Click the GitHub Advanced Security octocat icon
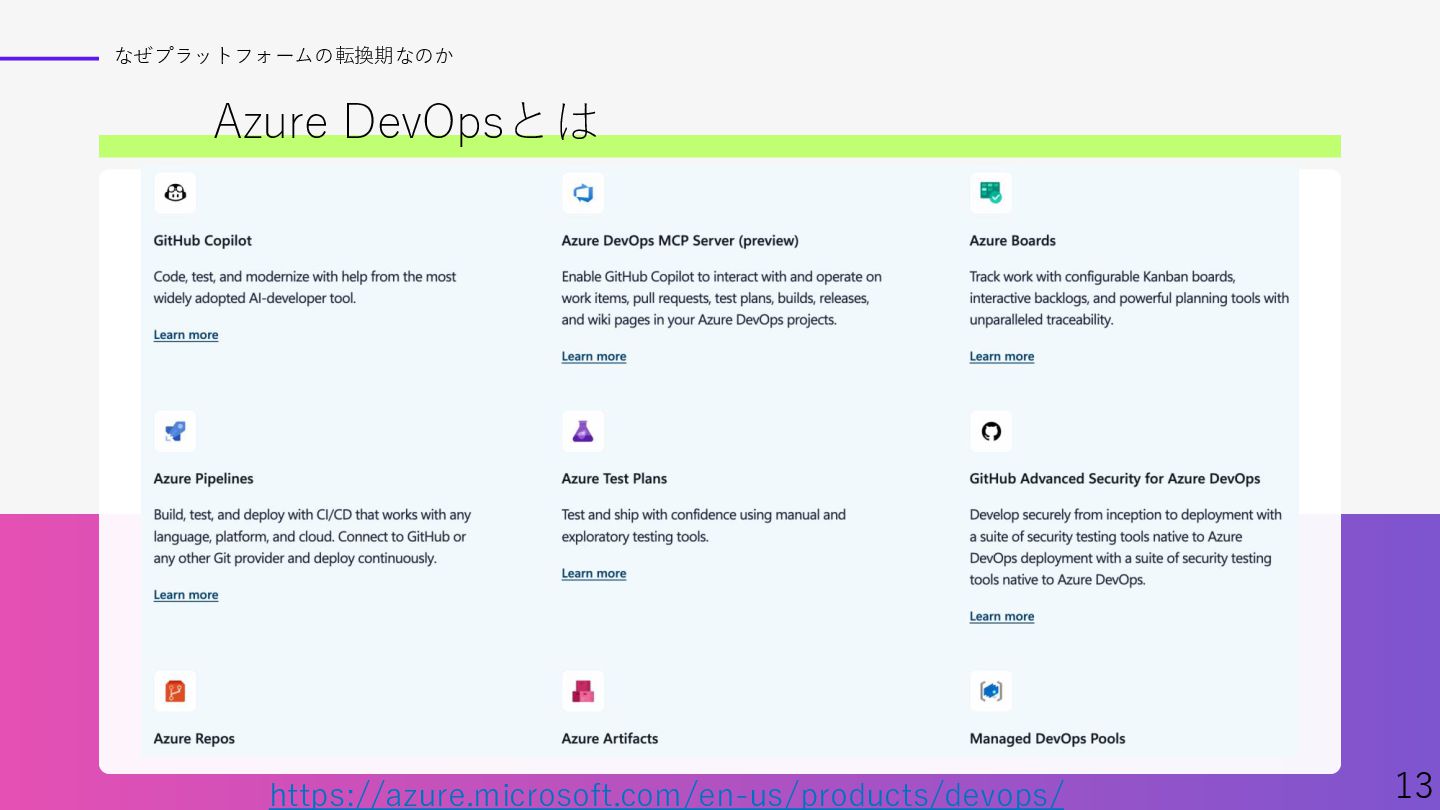 pyautogui.click(x=991, y=431)
